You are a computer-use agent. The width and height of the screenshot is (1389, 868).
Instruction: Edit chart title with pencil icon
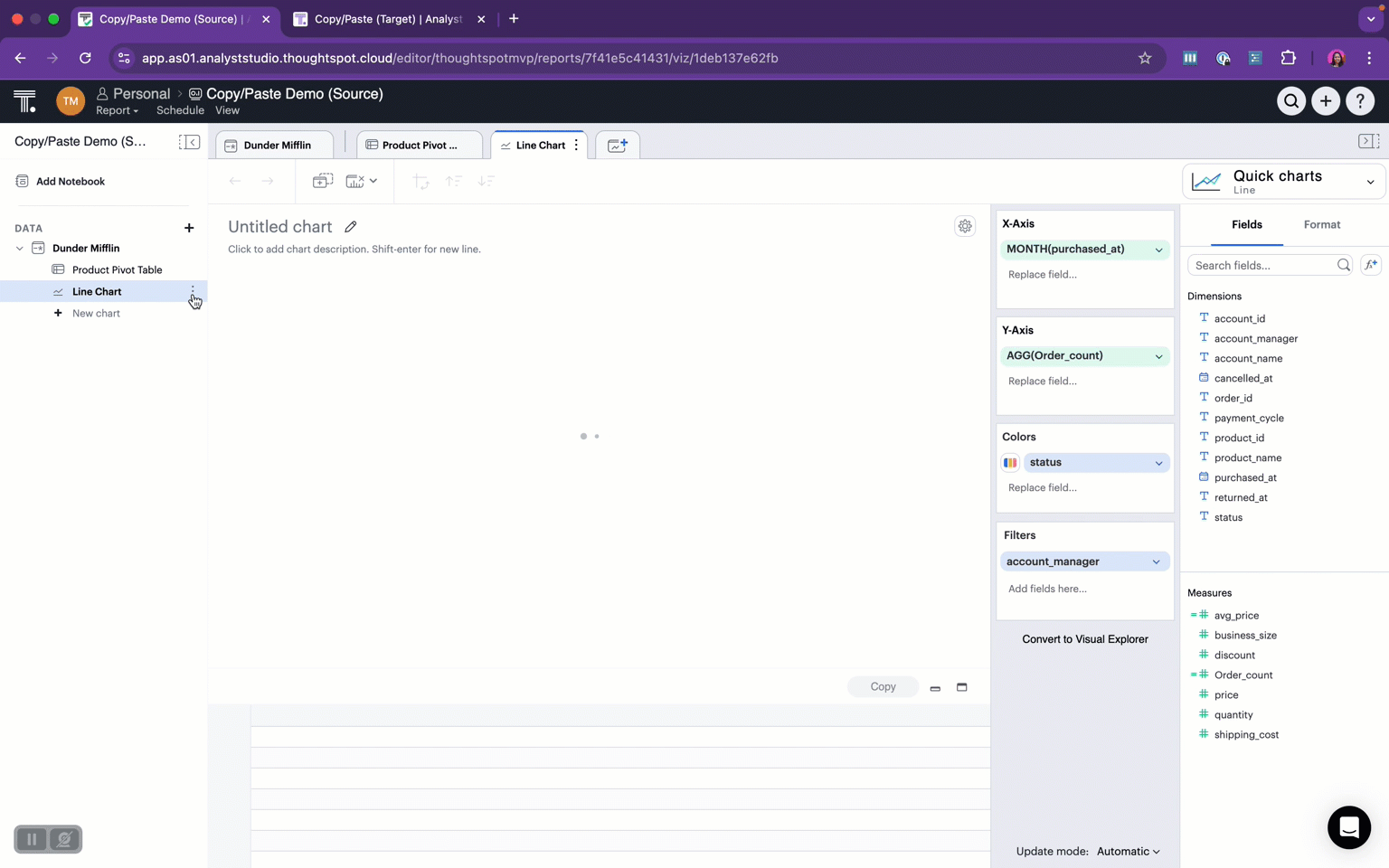[351, 227]
